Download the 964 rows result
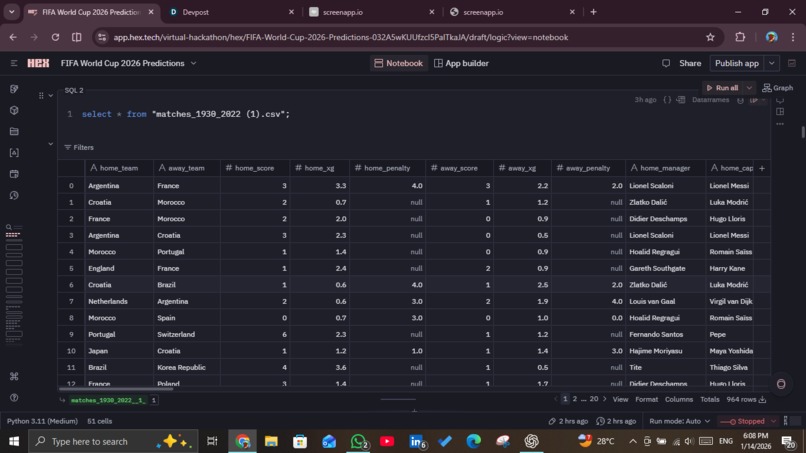This screenshot has width=806, height=453. [x=762, y=400]
